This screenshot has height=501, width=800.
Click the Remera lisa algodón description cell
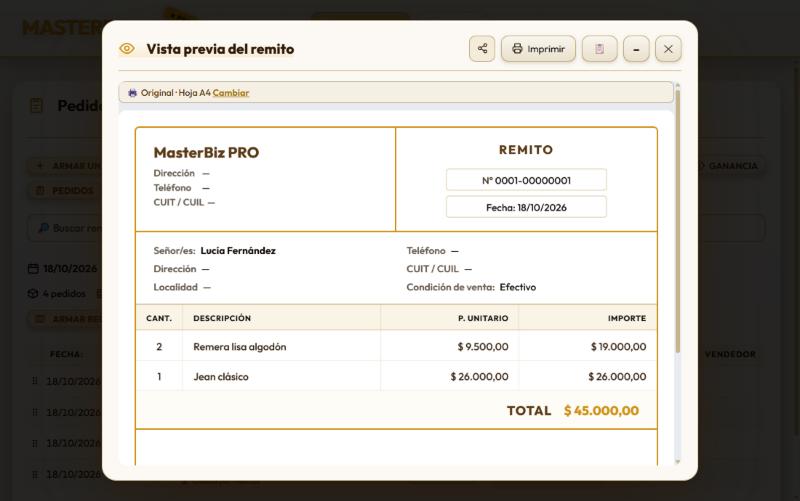281,346
